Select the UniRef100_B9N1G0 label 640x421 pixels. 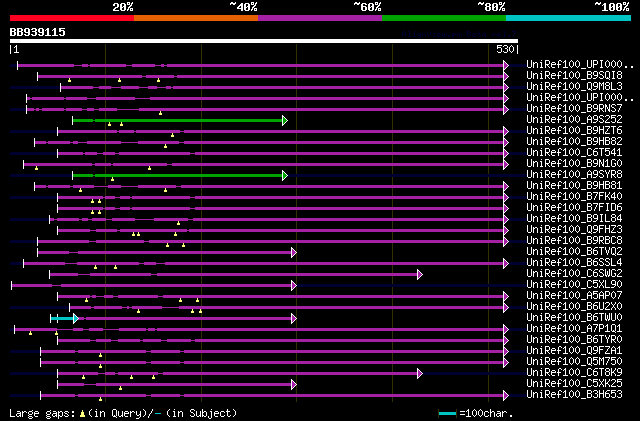[x=574, y=164]
